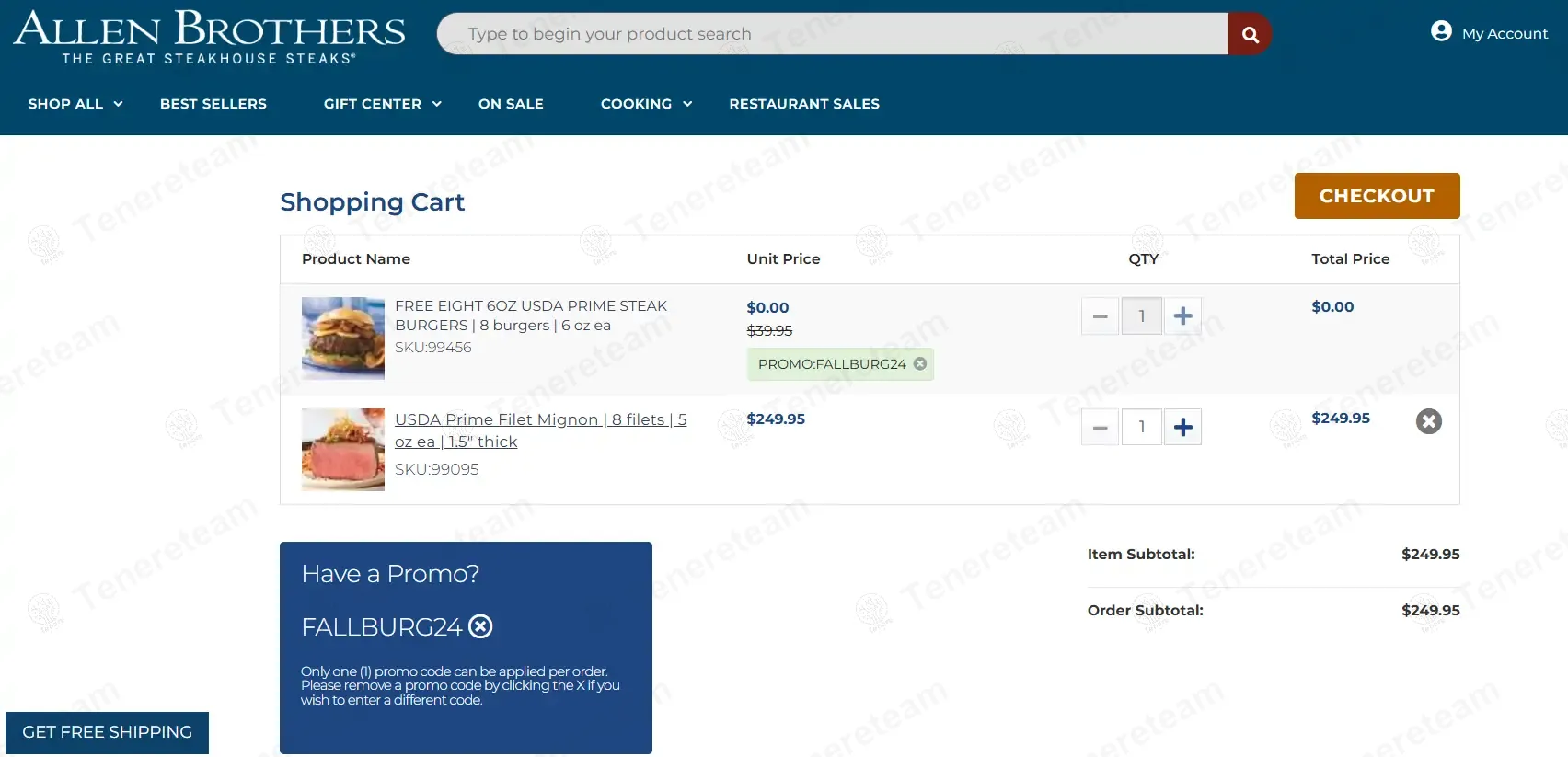Click the Filet Mignon product thumbnail
Image resolution: width=1568 pixels, height=757 pixels.
[343, 450]
